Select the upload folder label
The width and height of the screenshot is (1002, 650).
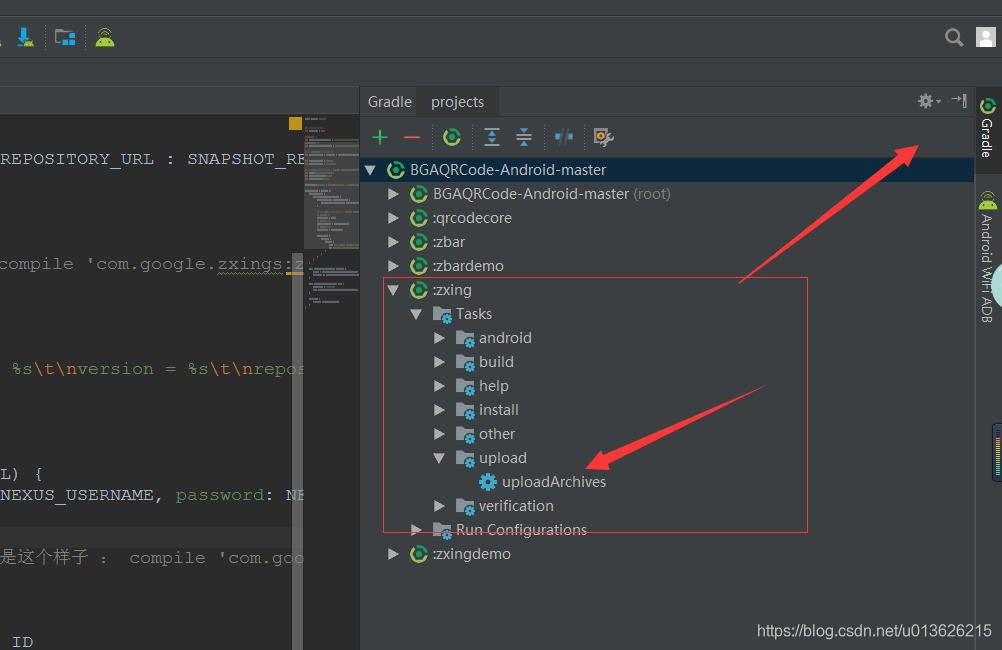click(x=503, y=458)
